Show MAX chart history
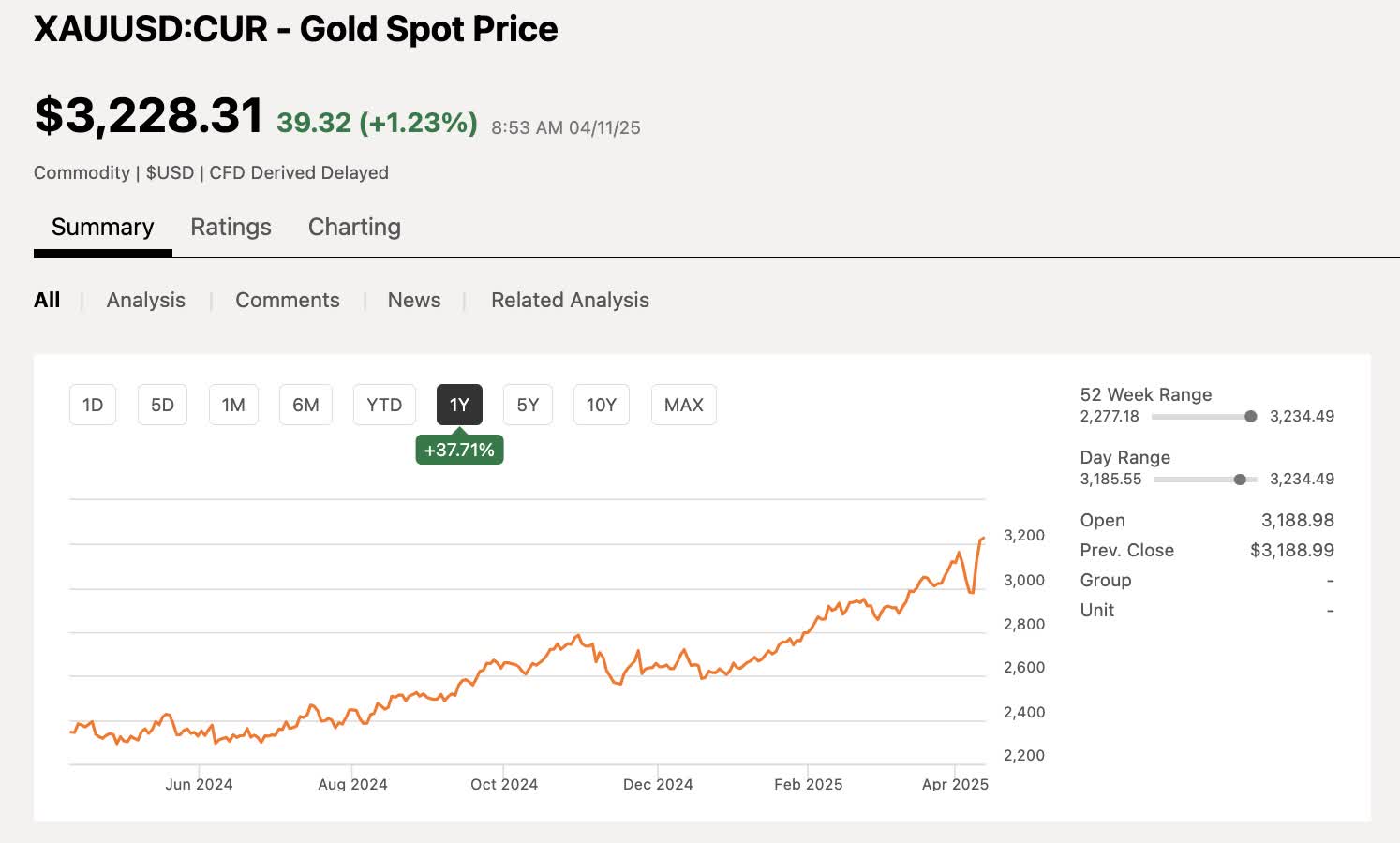This screenshot has width=1400, height=843. pos(684,405)
